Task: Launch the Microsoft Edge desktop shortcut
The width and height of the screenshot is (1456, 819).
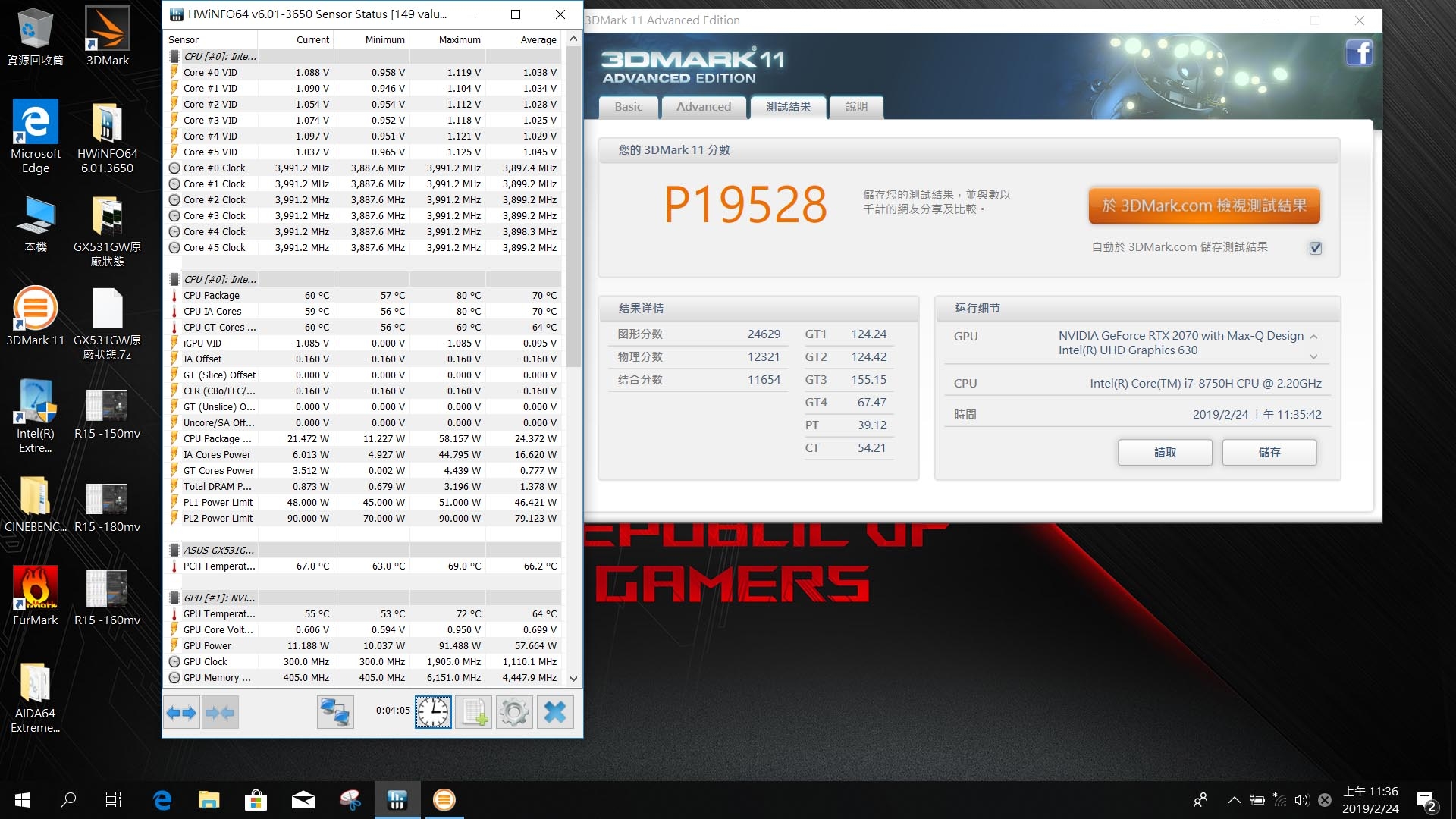Action: (35, 136)
